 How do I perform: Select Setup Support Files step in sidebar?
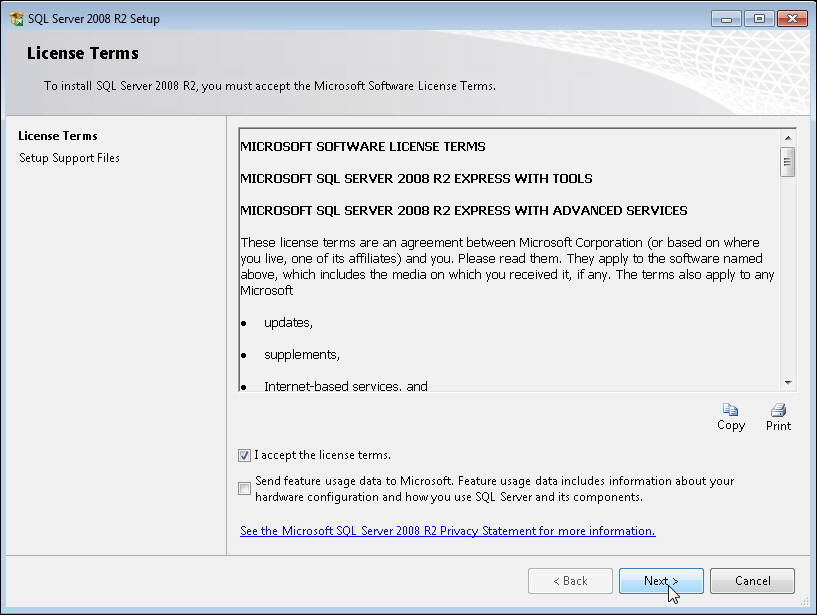coord(69,158)
